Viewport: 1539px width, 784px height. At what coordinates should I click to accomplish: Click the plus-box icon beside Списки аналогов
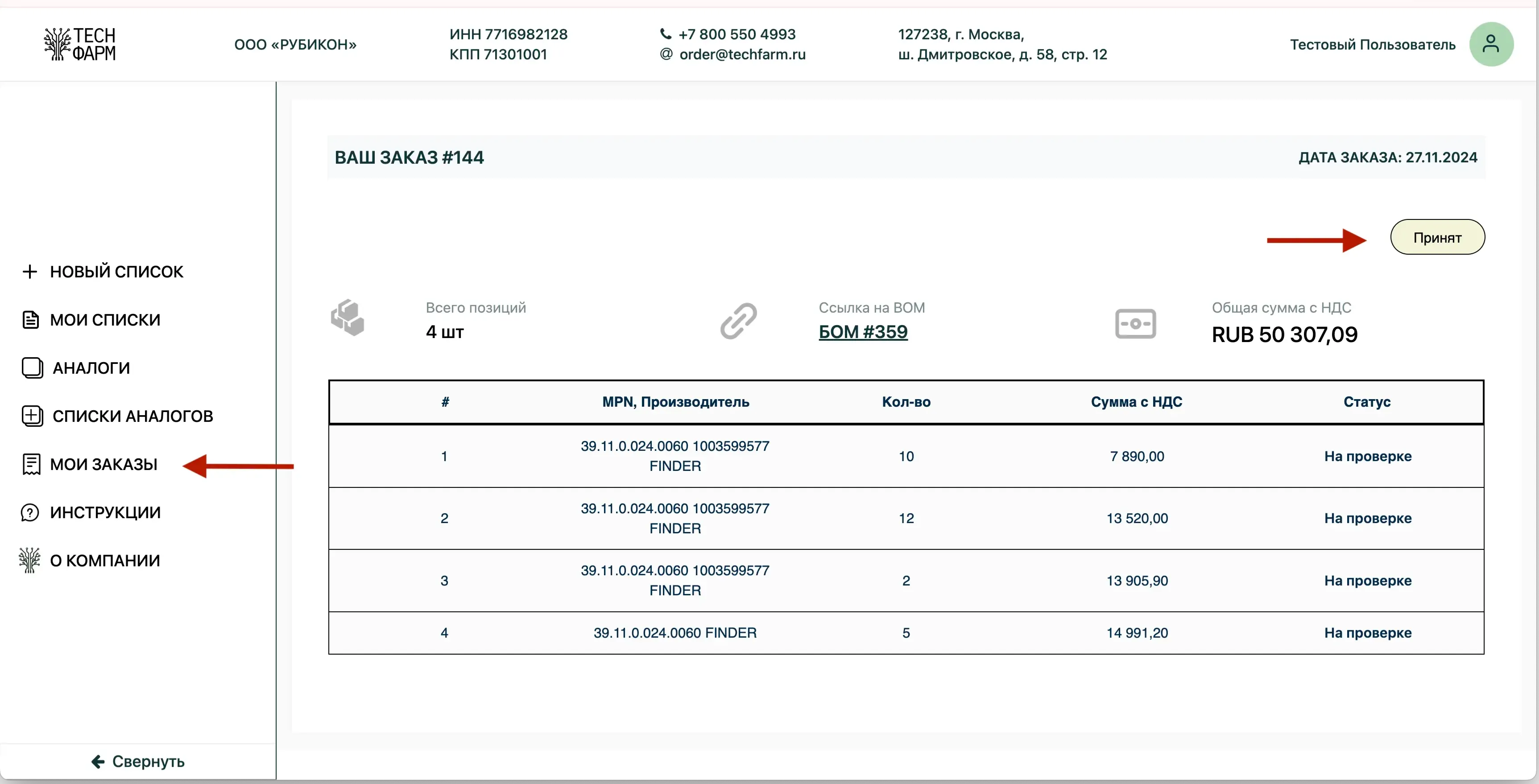tap(32, 416)
